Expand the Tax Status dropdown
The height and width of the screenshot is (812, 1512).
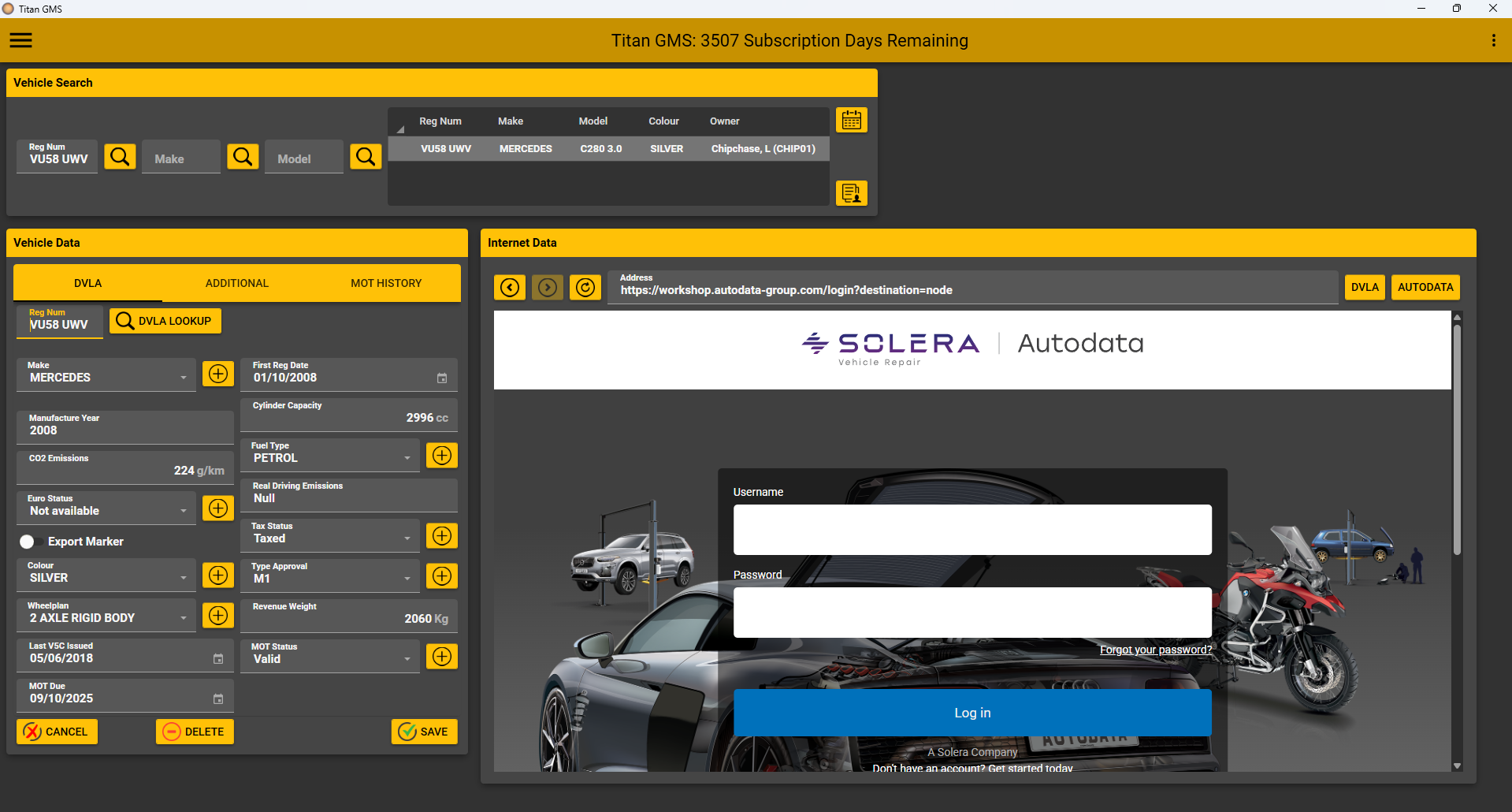(x=407, y=538)
